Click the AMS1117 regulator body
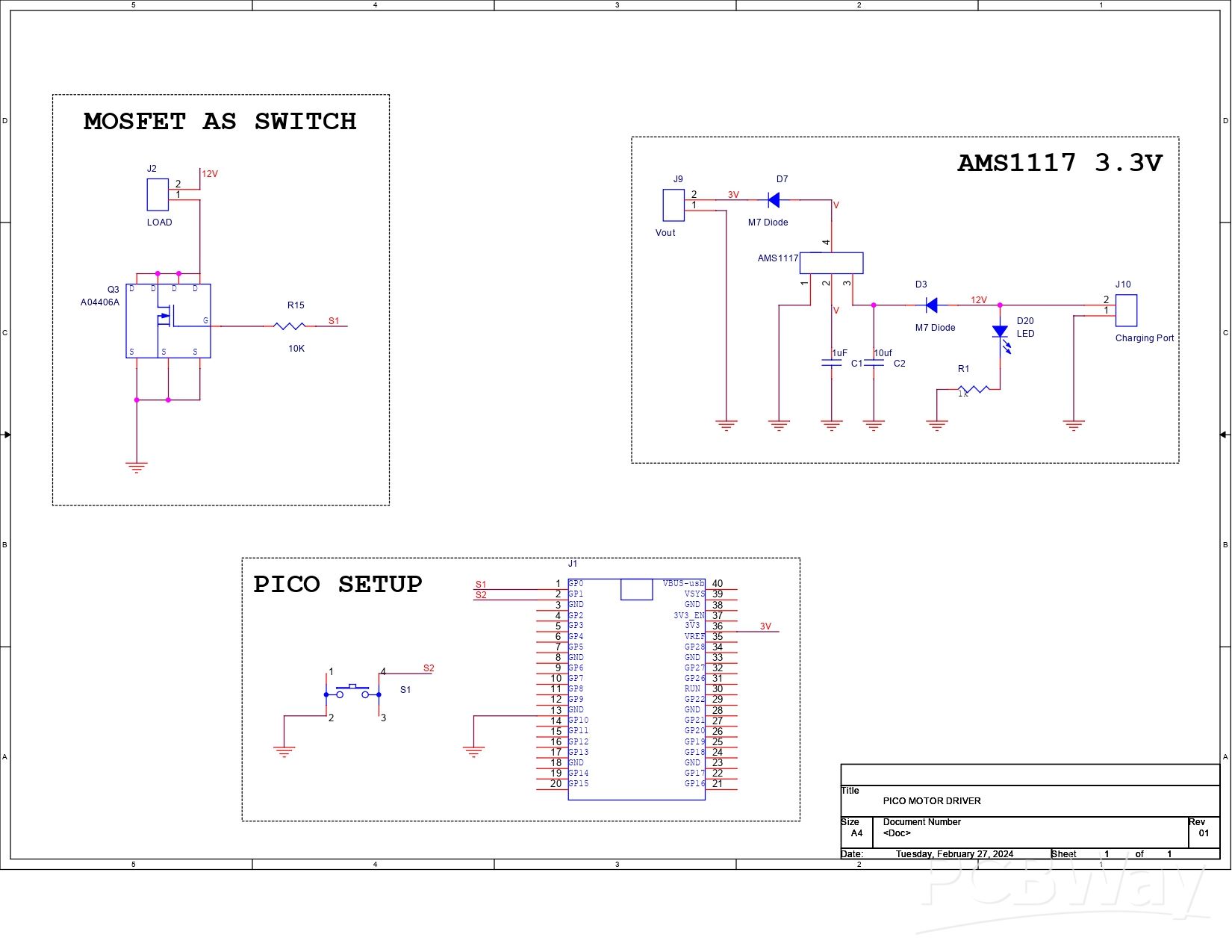The image size is (1232, 952). [831, 263]
